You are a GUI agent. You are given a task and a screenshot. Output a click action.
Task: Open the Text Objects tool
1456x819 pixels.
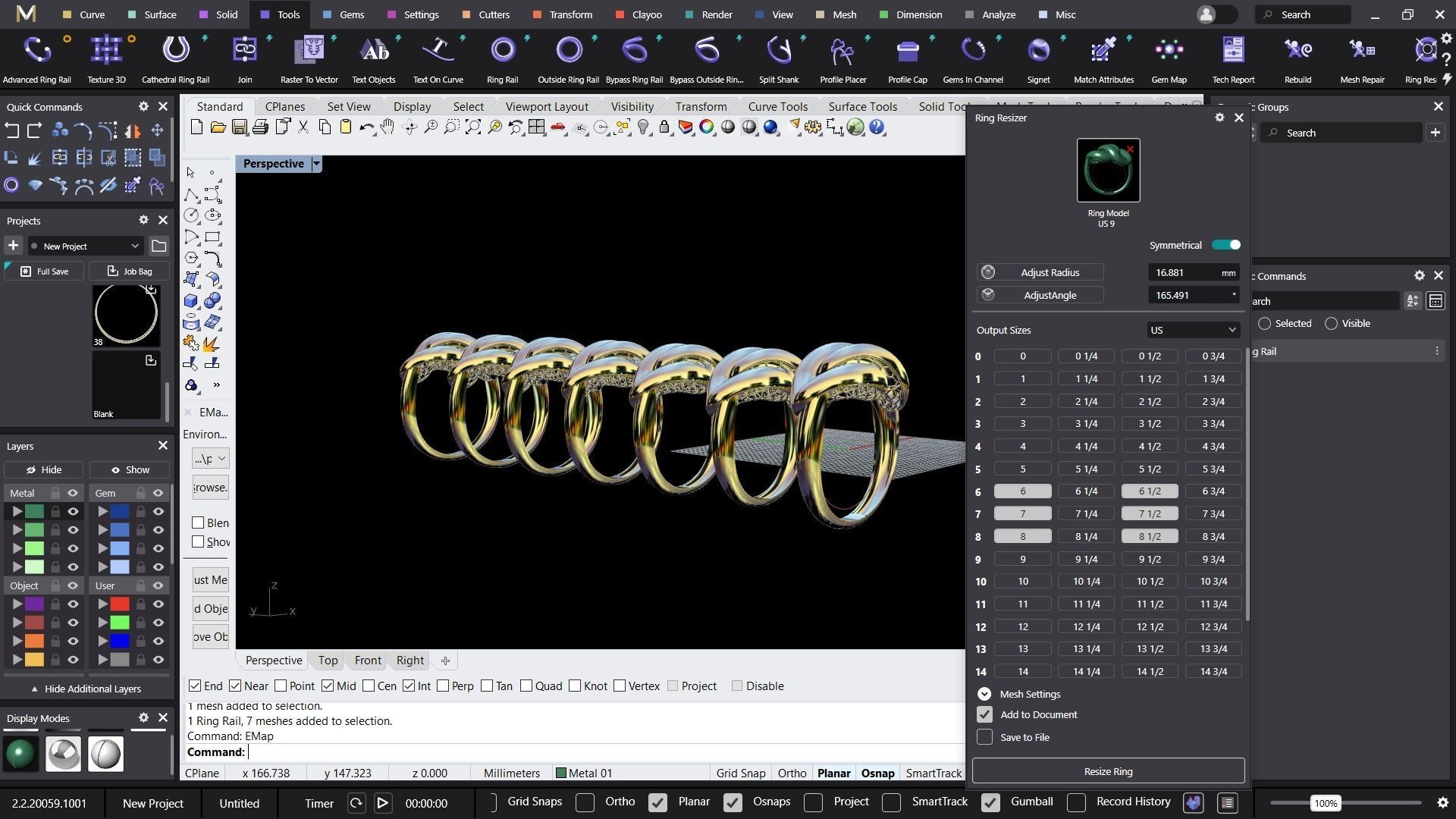[373, 59]
